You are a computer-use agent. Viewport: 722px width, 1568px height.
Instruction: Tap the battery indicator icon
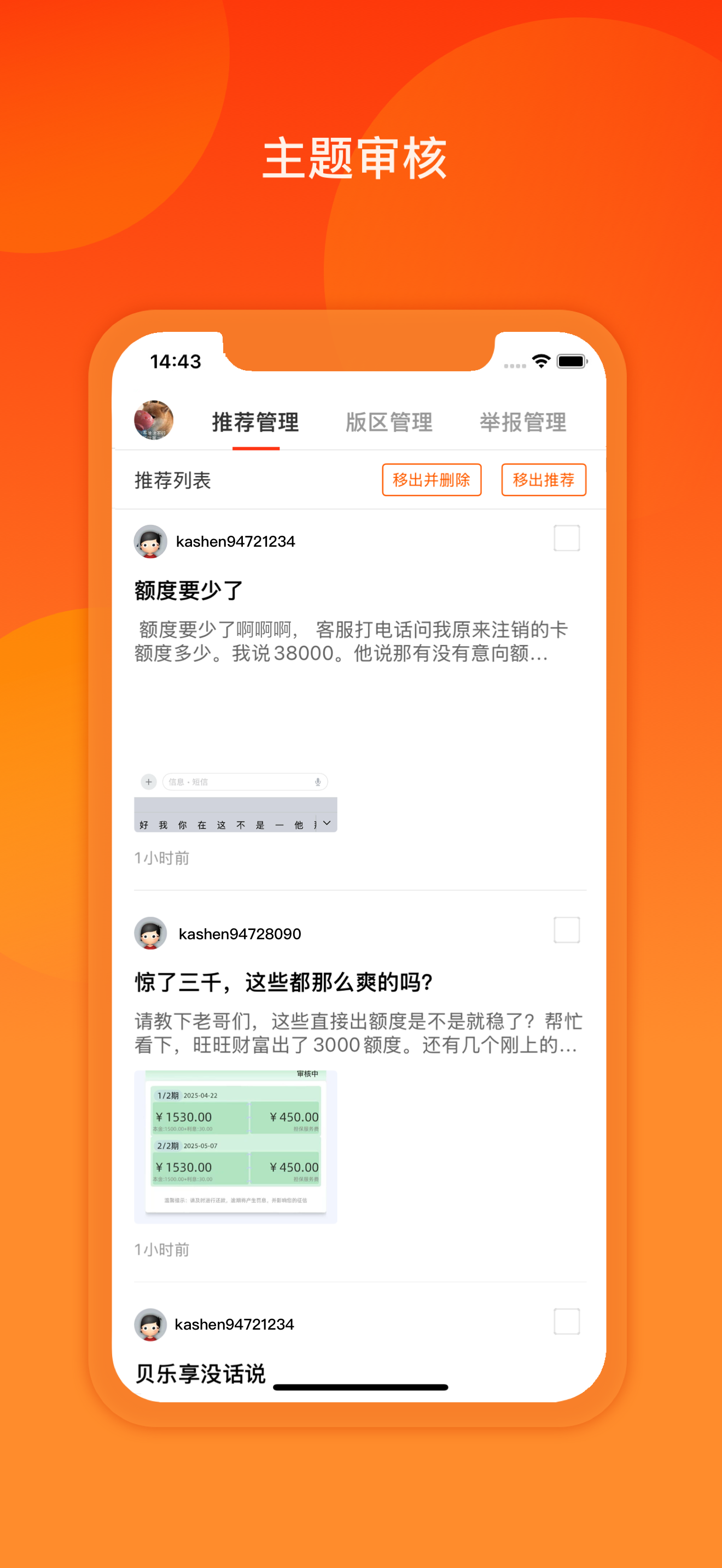click(x=572, y=361)
